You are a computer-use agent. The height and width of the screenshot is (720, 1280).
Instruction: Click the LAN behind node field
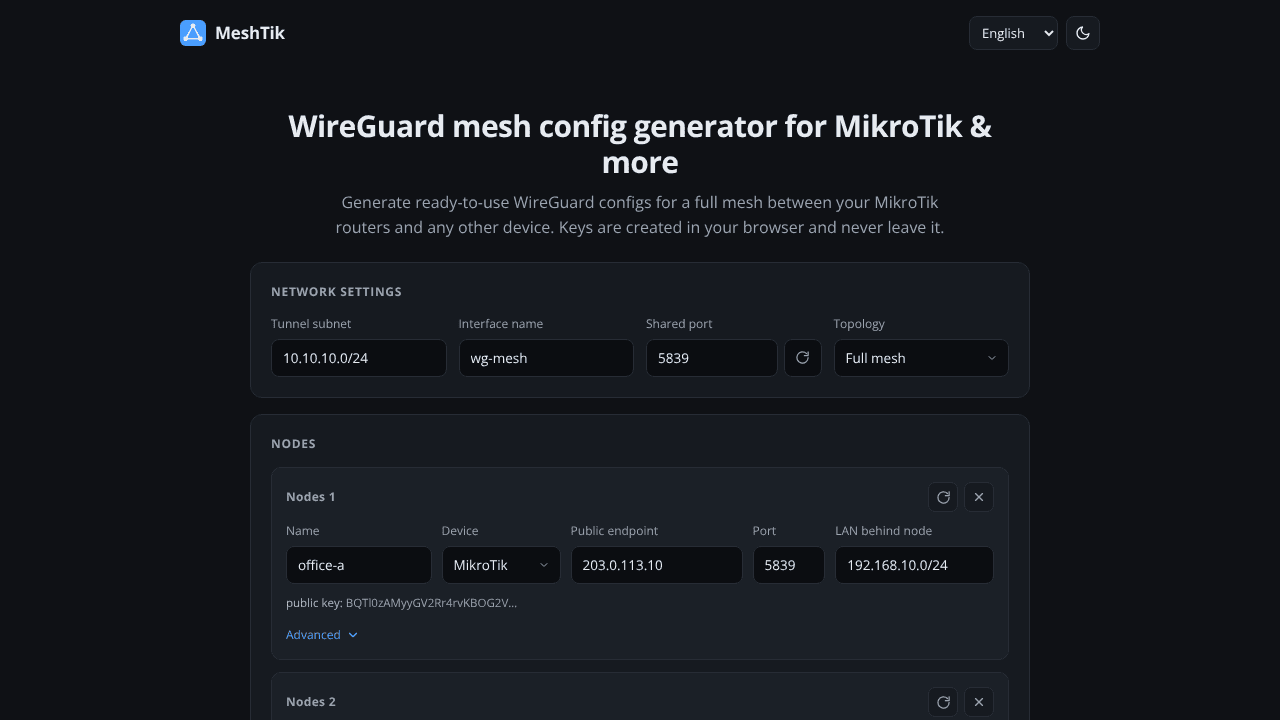(x=914, y=565)
